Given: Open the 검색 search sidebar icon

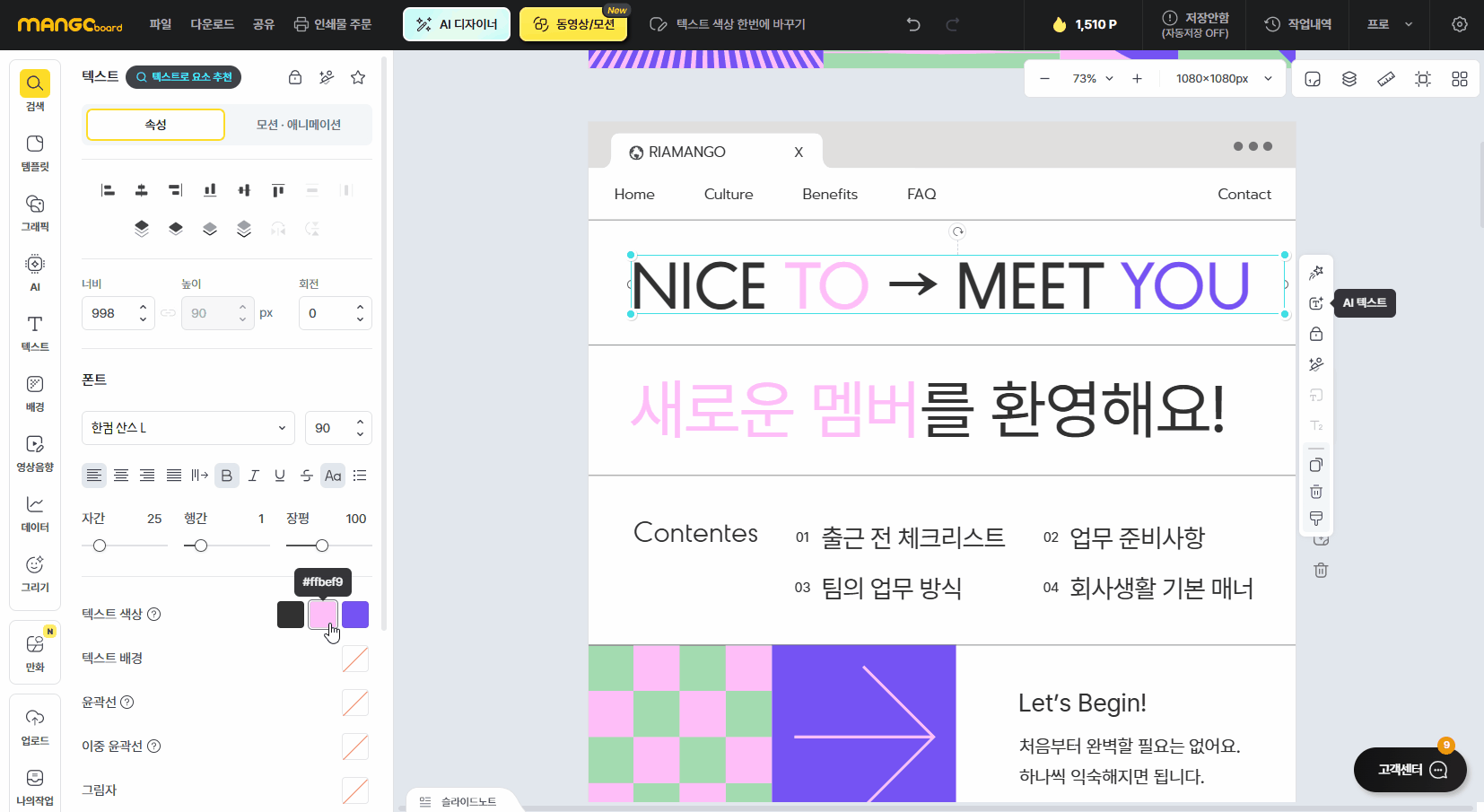Looking at the screenshot, I should [x=35, y=91].
